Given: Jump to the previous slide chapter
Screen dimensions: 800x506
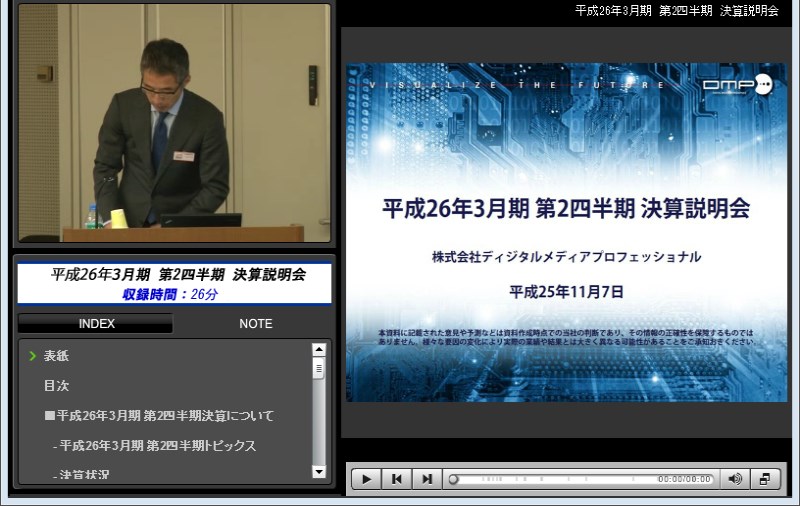Looking at the screenshot, I should coord(396,479).
